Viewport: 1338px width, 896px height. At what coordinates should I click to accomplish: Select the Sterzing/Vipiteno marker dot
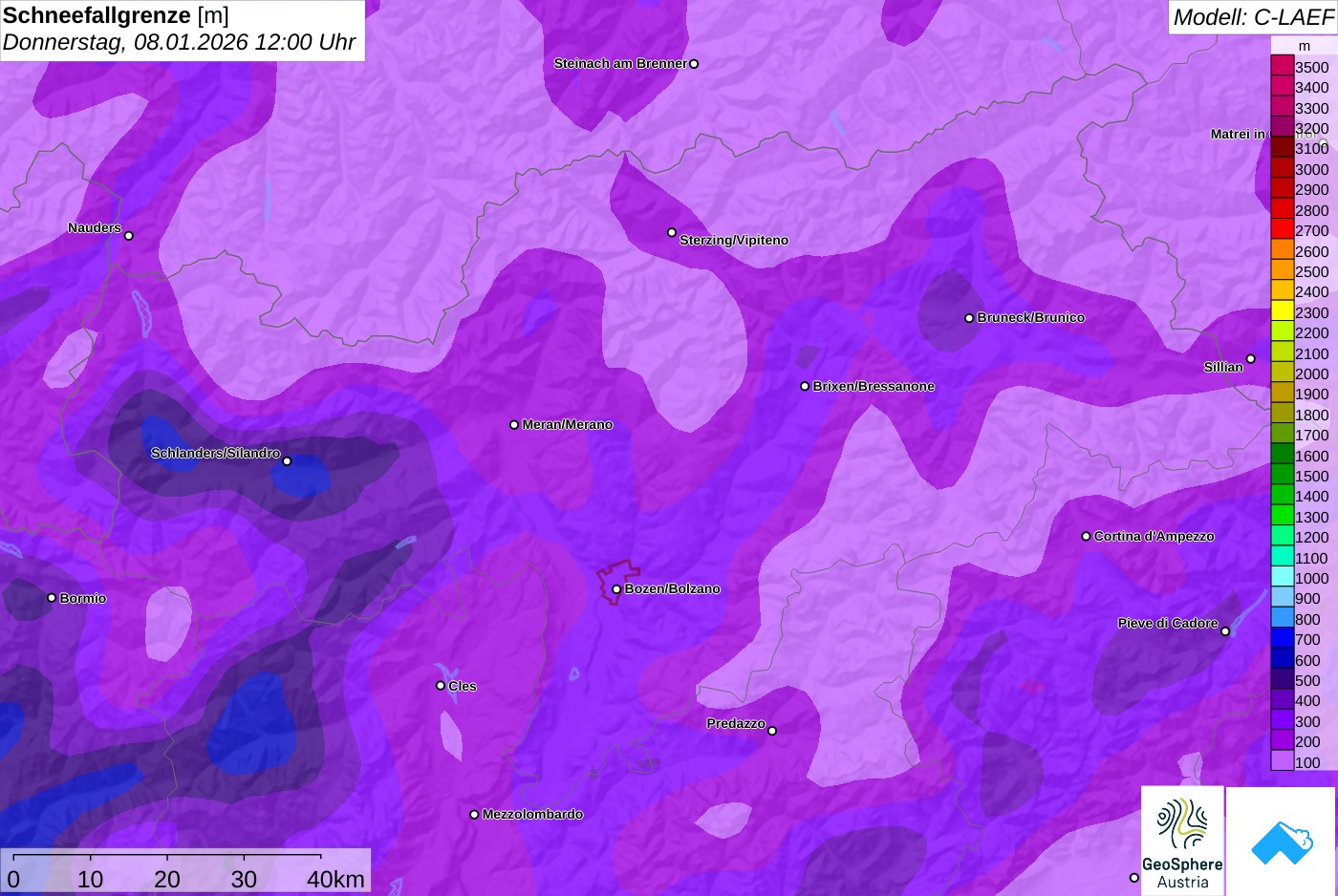tap(672, 232)
